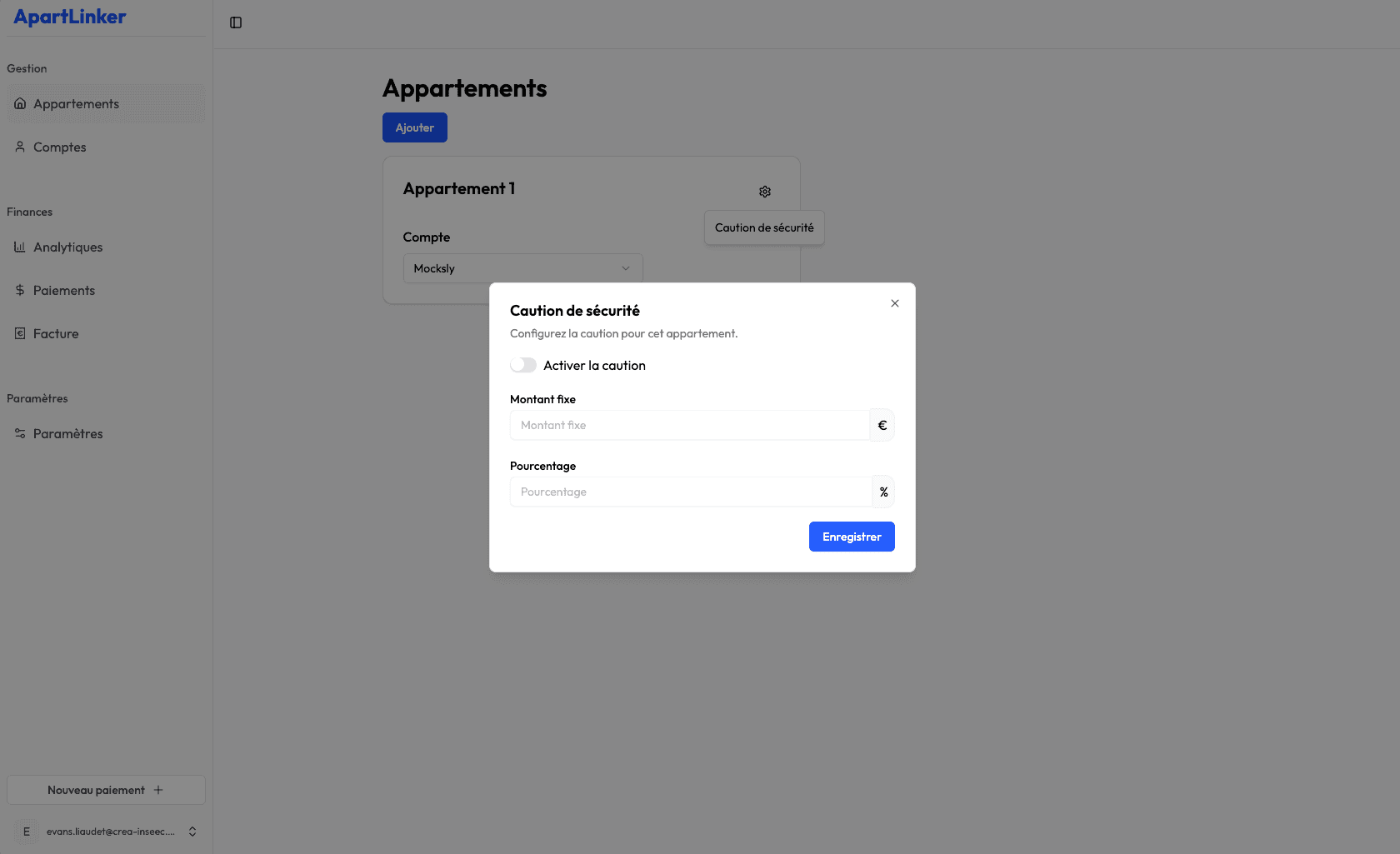Focus the Montant fixe input field
This screenshot has width=1400, height=854.
pos(690,425)
